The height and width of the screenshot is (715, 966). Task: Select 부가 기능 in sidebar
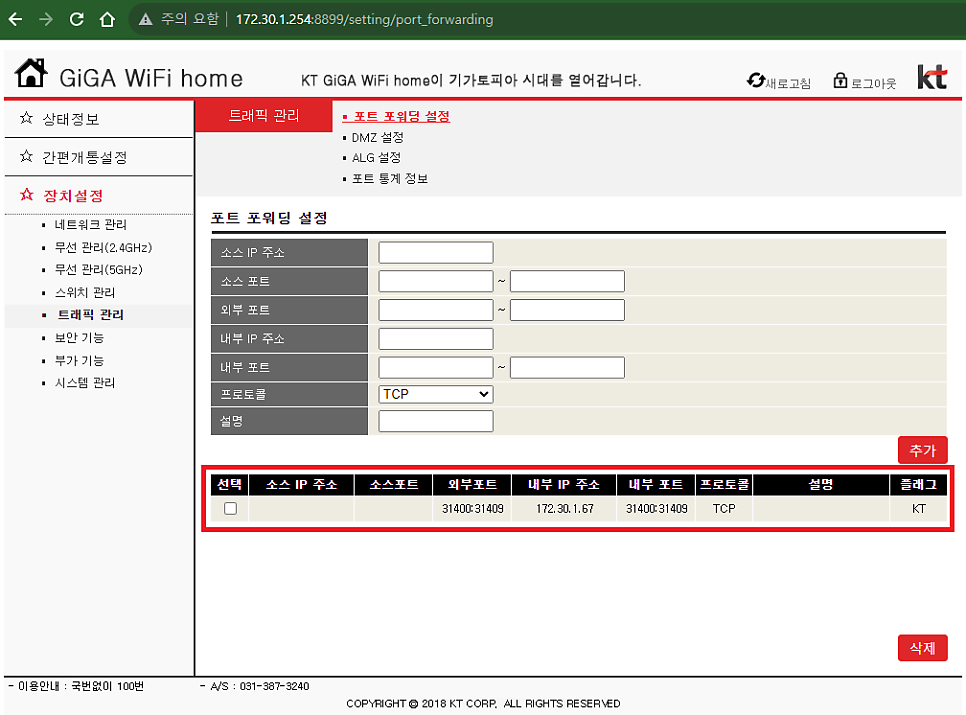tap(79, 360)
